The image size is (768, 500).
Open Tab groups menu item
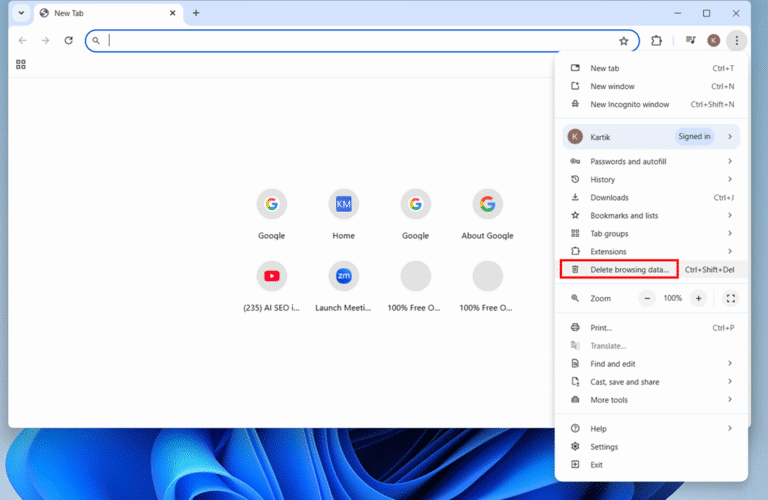point(651,234)
